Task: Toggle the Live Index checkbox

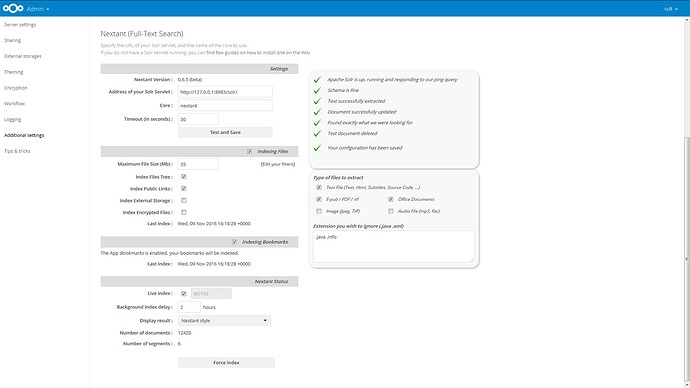Action: pos(184,293)
